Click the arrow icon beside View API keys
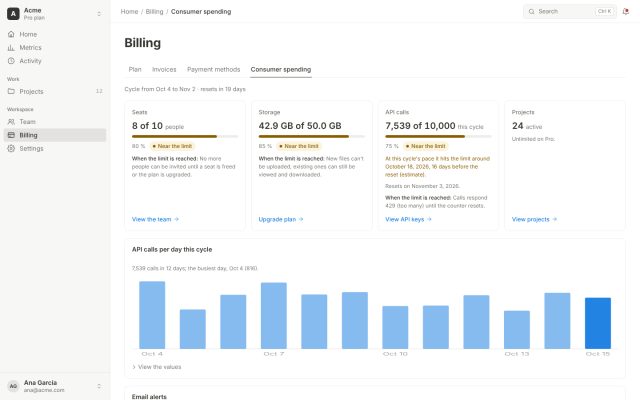The width and height of the screenshot is (640, 400). tap(429, 219)
